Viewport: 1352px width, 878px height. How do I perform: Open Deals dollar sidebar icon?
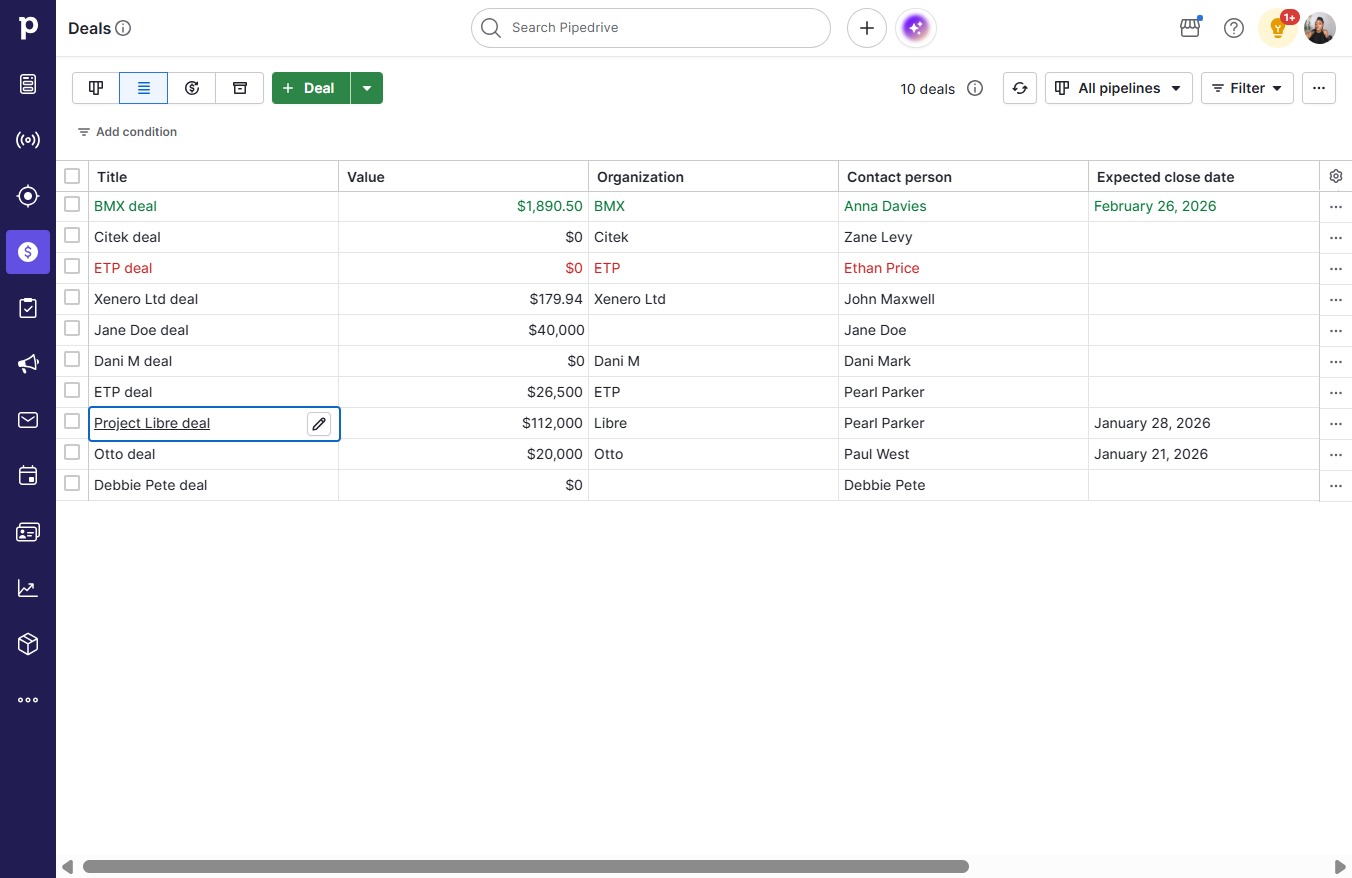(x=28, y=252)
